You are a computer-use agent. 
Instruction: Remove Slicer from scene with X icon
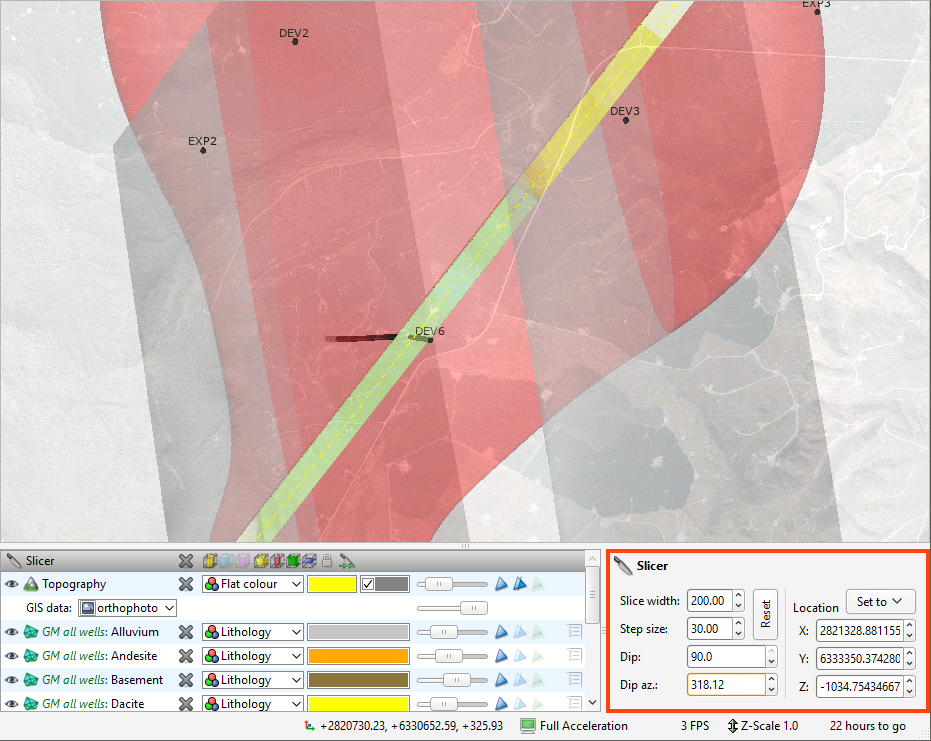point(185,561)
